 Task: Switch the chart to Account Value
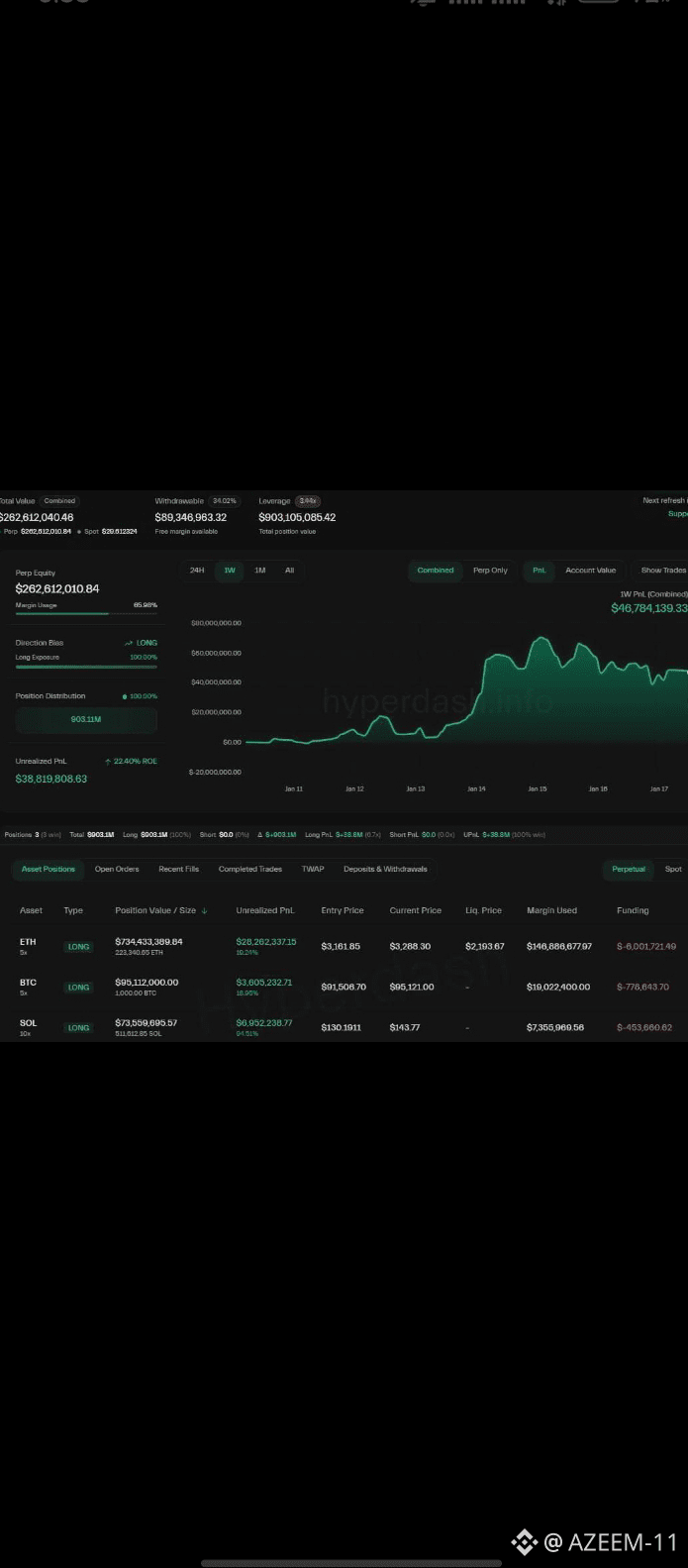click(x=590, y=571)
